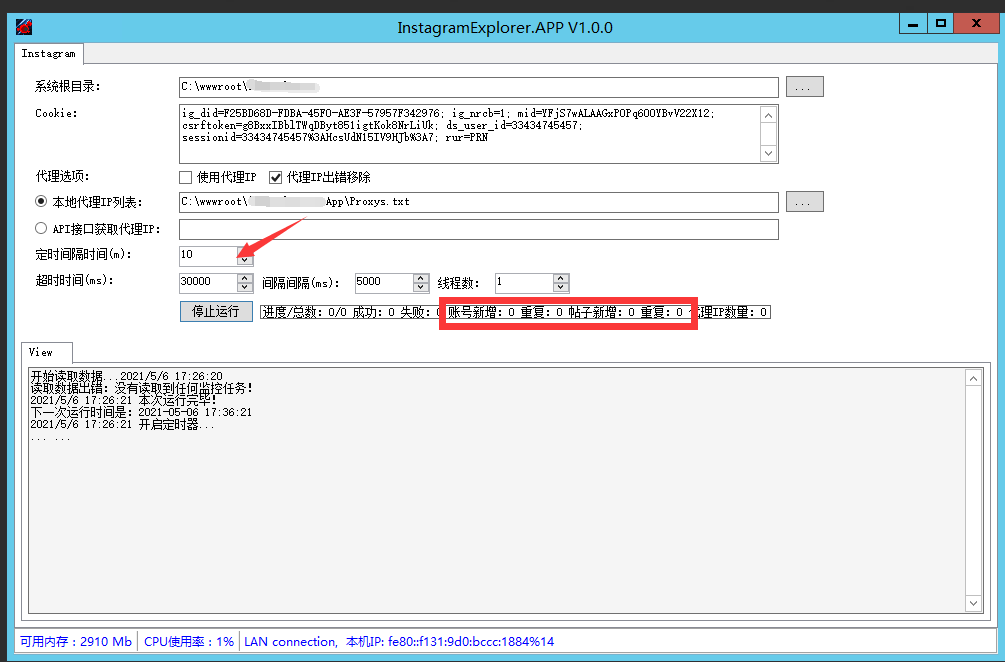
Task: Click the 代理选项 label
Action: coord(62,176)
